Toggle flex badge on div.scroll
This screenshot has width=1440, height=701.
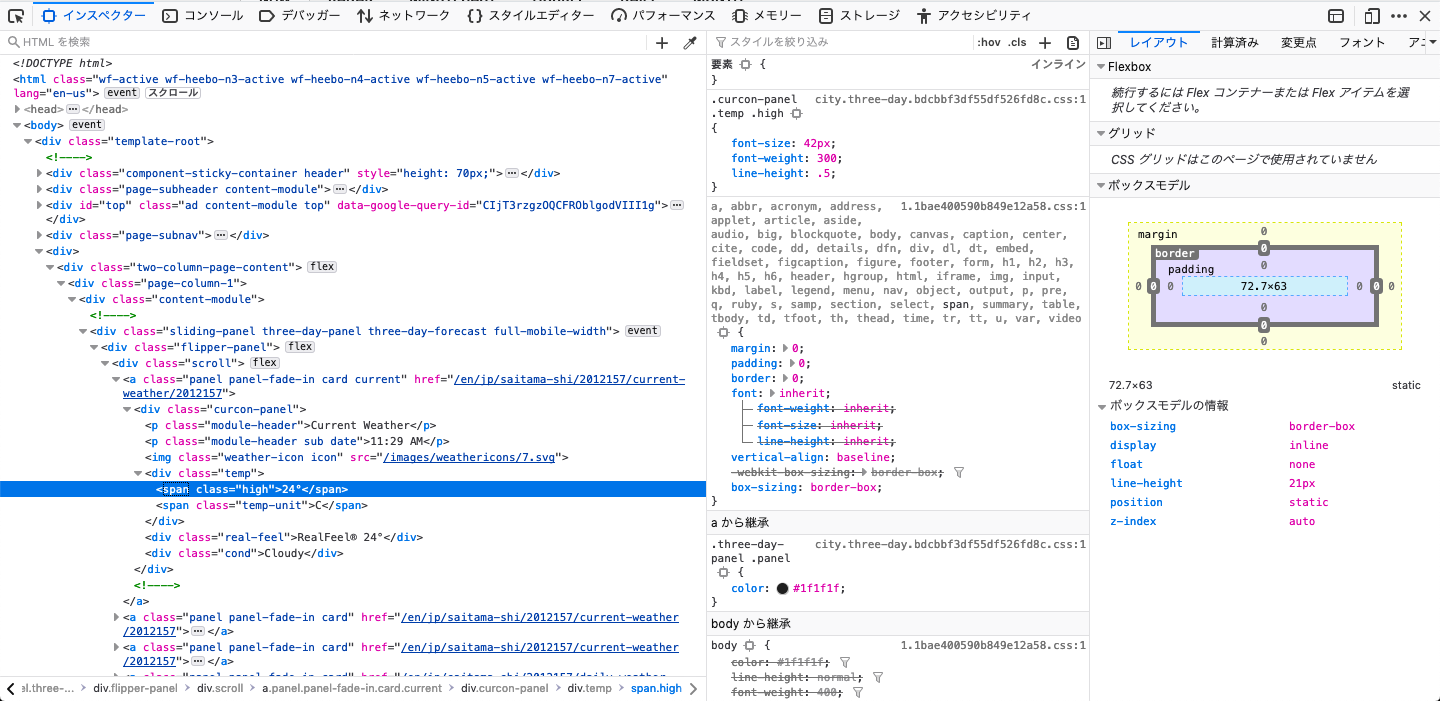(265, 363)
